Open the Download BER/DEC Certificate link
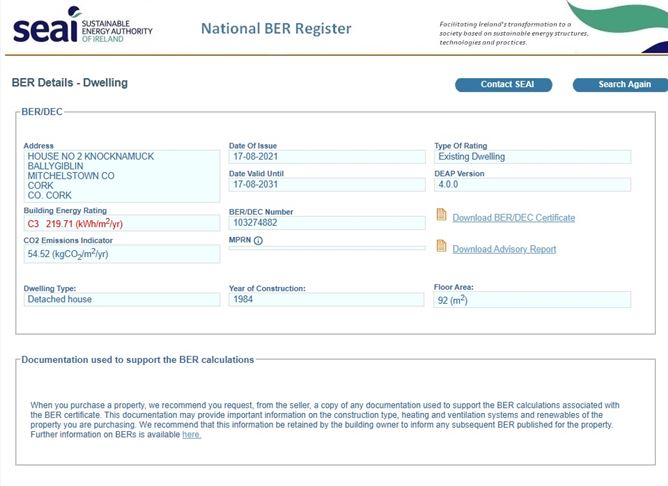668x486 pixels. coord(513,218)
